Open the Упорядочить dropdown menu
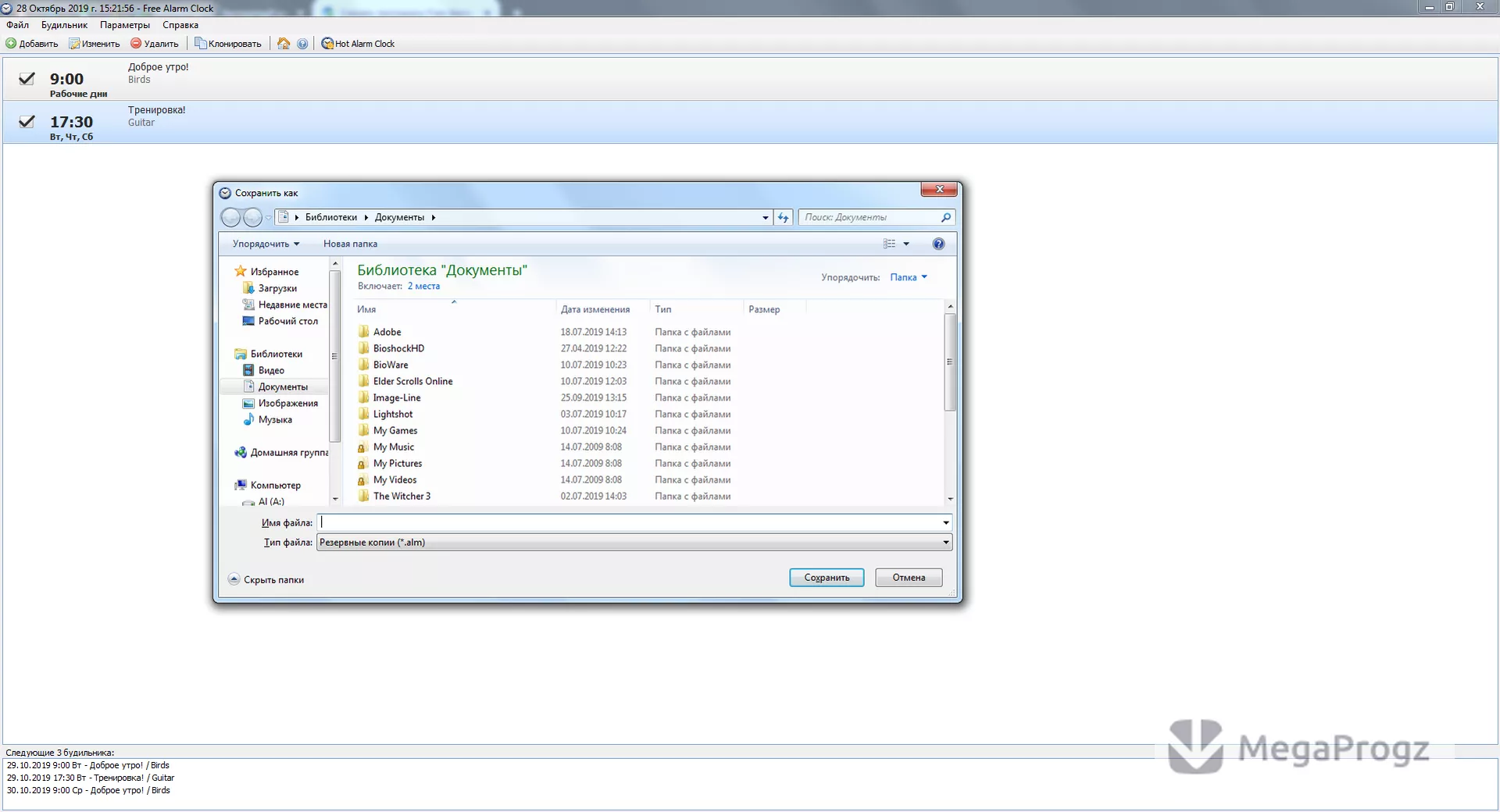This screenshot has width=1500, height=812. (x=266, y=244)
